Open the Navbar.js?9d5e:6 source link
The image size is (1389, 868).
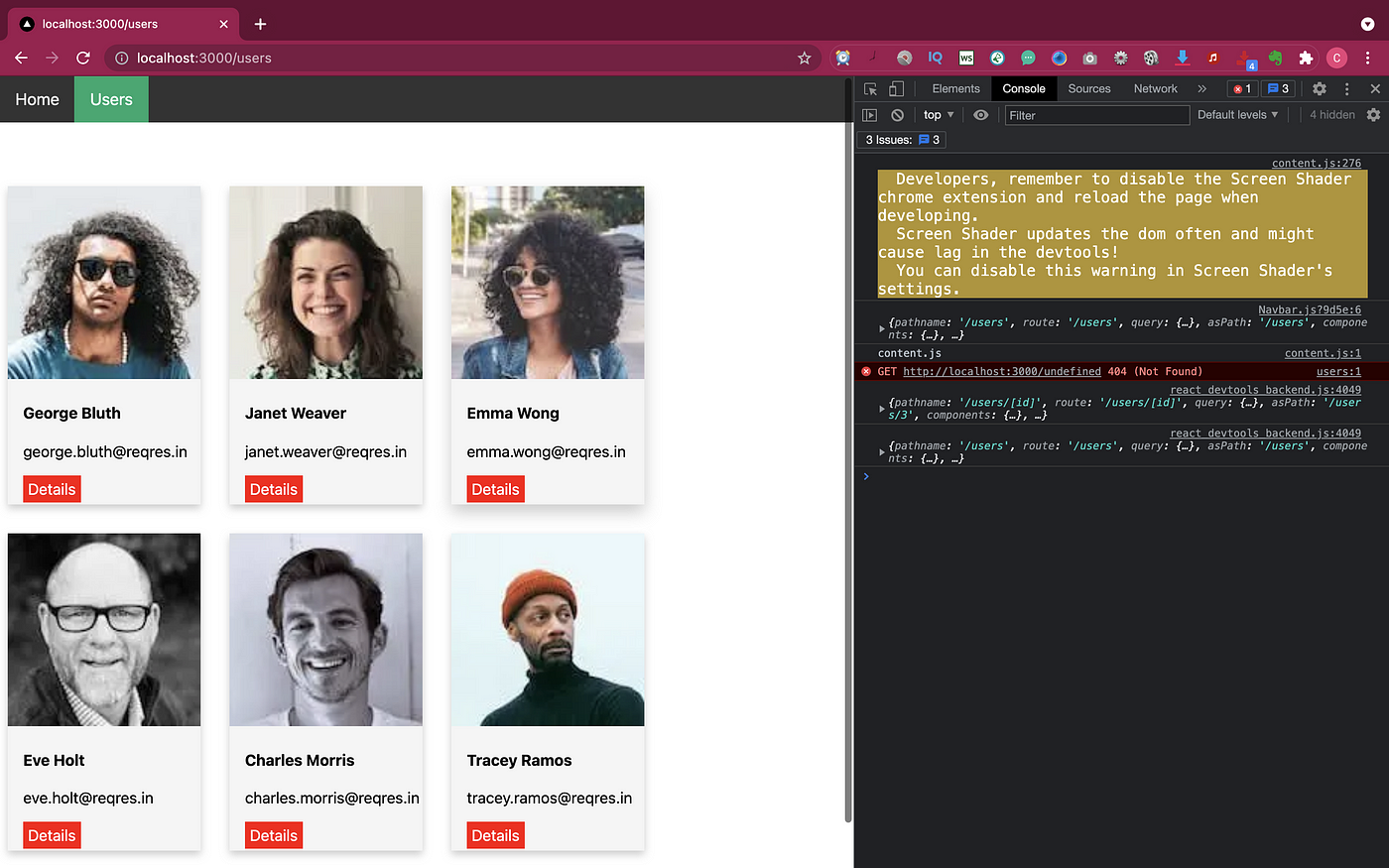pyautogui.click(x=1310, y=310)
